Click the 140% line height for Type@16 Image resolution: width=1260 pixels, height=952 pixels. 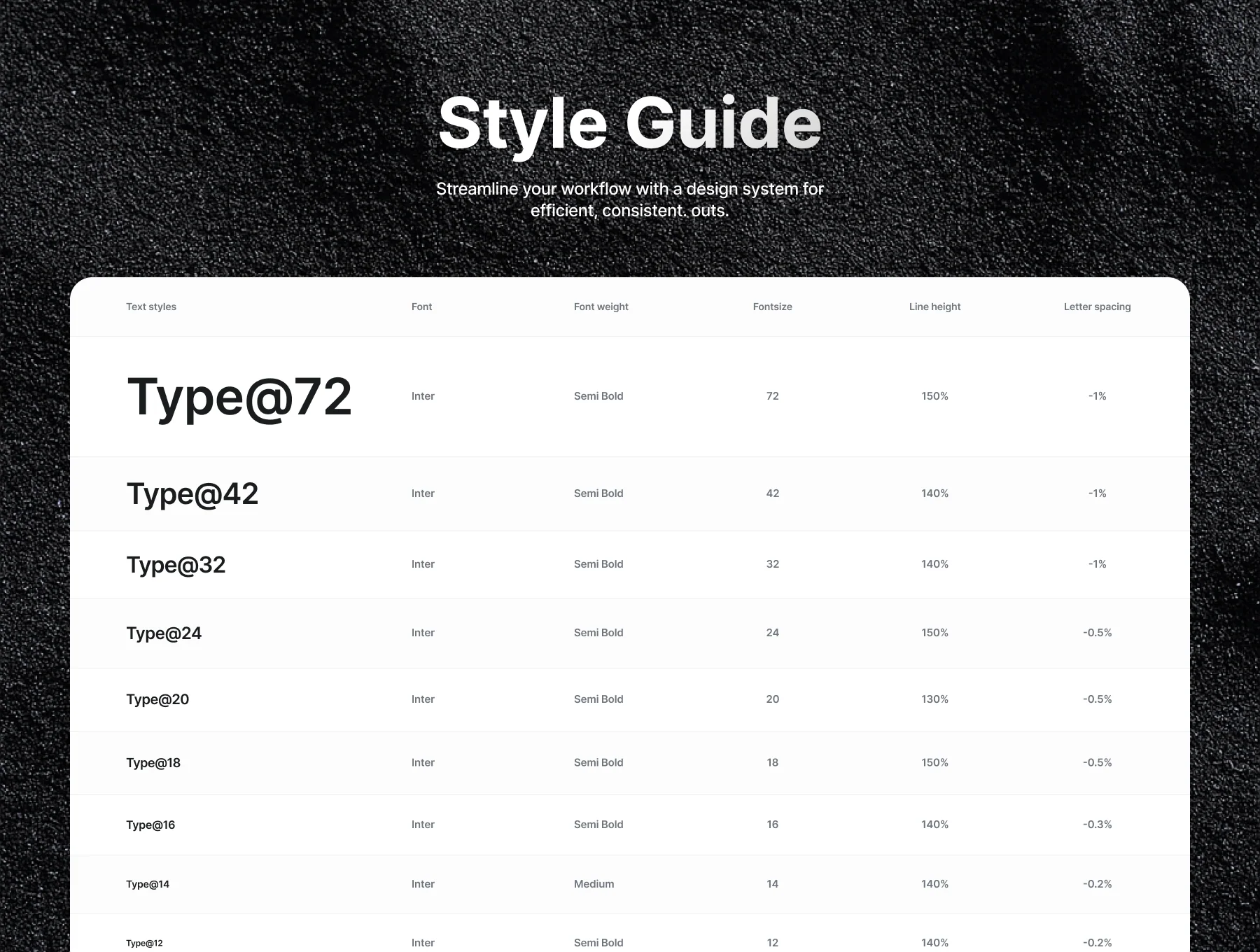tap(935, 825)
